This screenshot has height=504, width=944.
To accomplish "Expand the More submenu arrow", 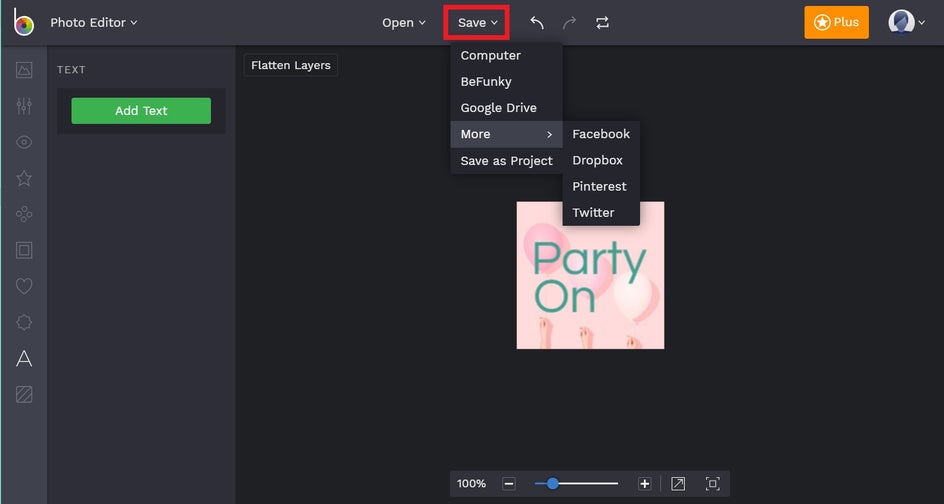I will (549, 134).
